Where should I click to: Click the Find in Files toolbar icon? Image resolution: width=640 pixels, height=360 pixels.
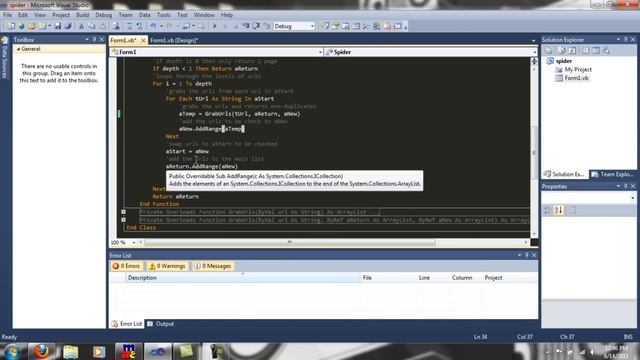[116, 26]
